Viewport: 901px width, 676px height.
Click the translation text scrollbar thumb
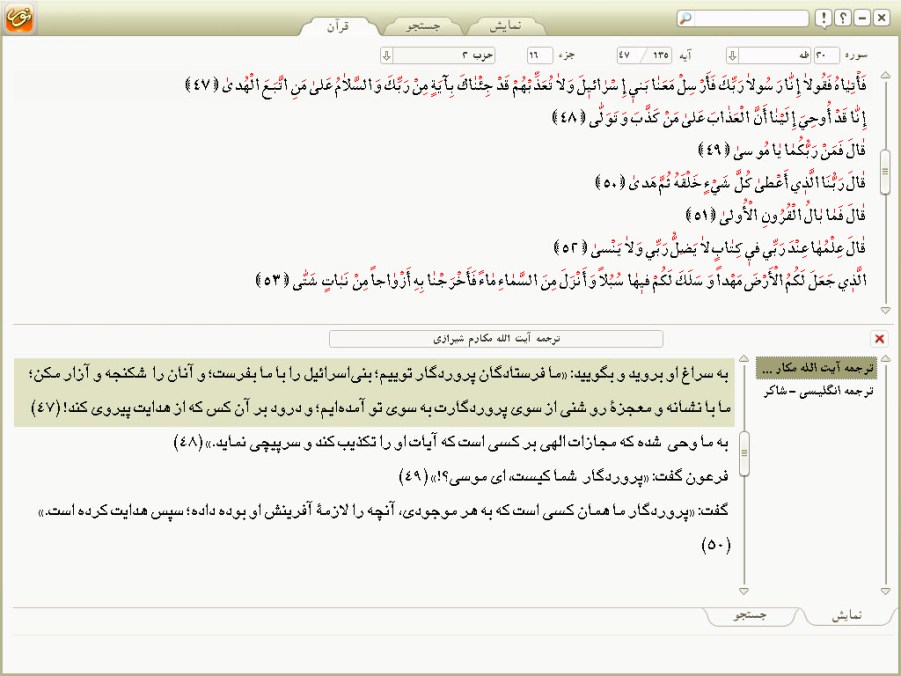point(744,454)
